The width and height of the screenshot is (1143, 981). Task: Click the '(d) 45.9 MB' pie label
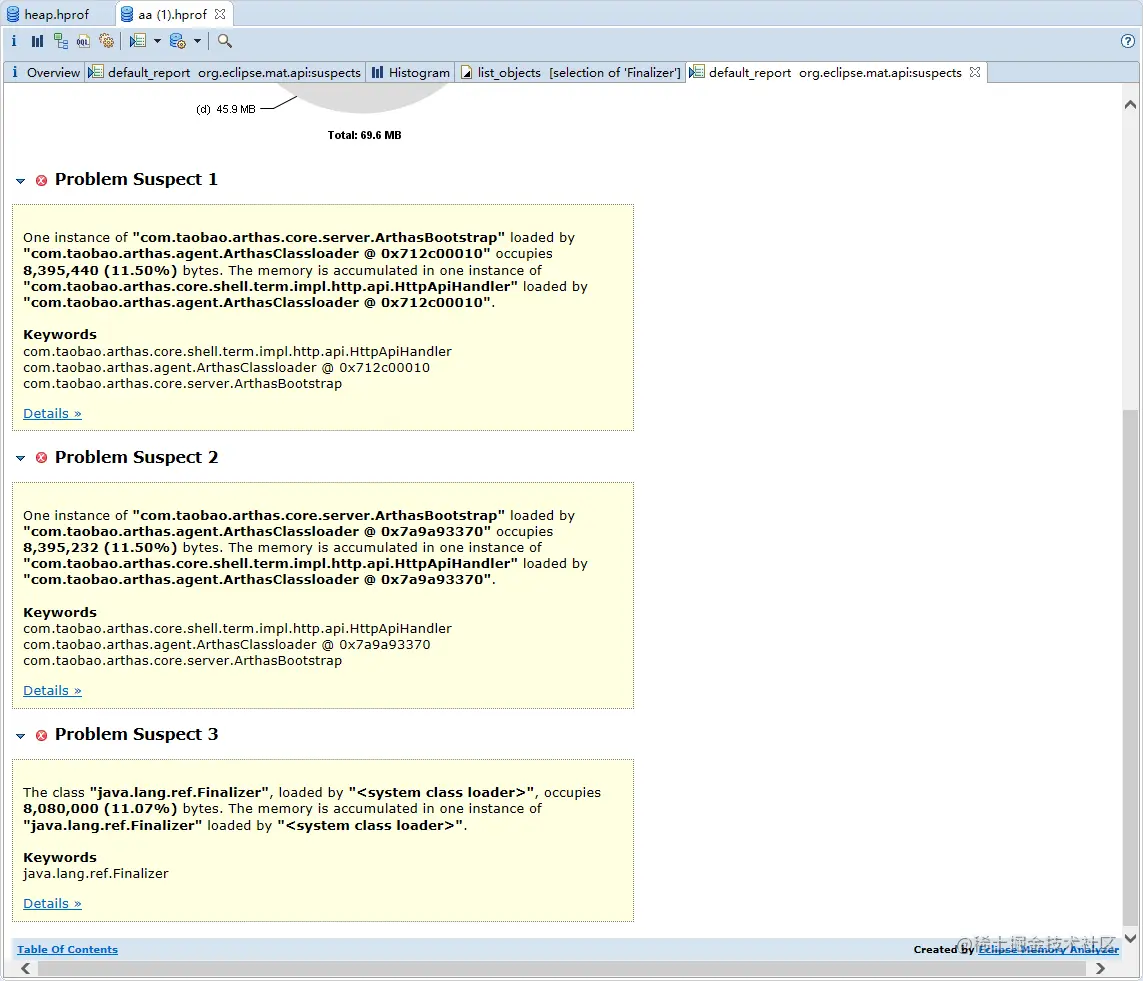point(226,109)
